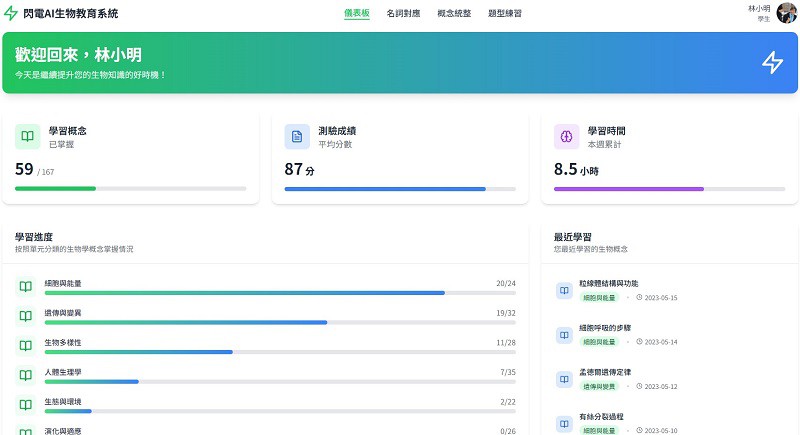Click the blue document icon for 測驗成績

(296, 137)
